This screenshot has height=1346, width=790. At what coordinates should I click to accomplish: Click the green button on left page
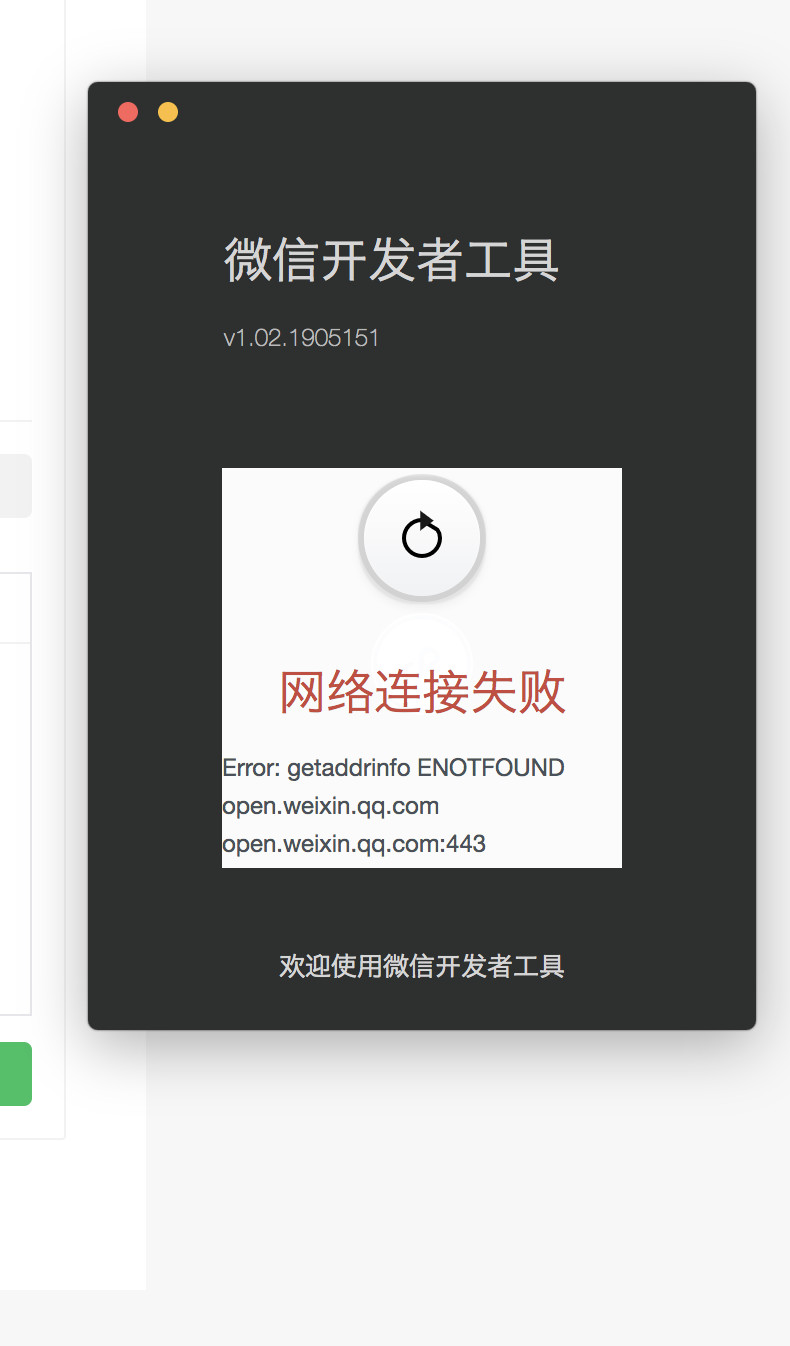pos(16,1074)
